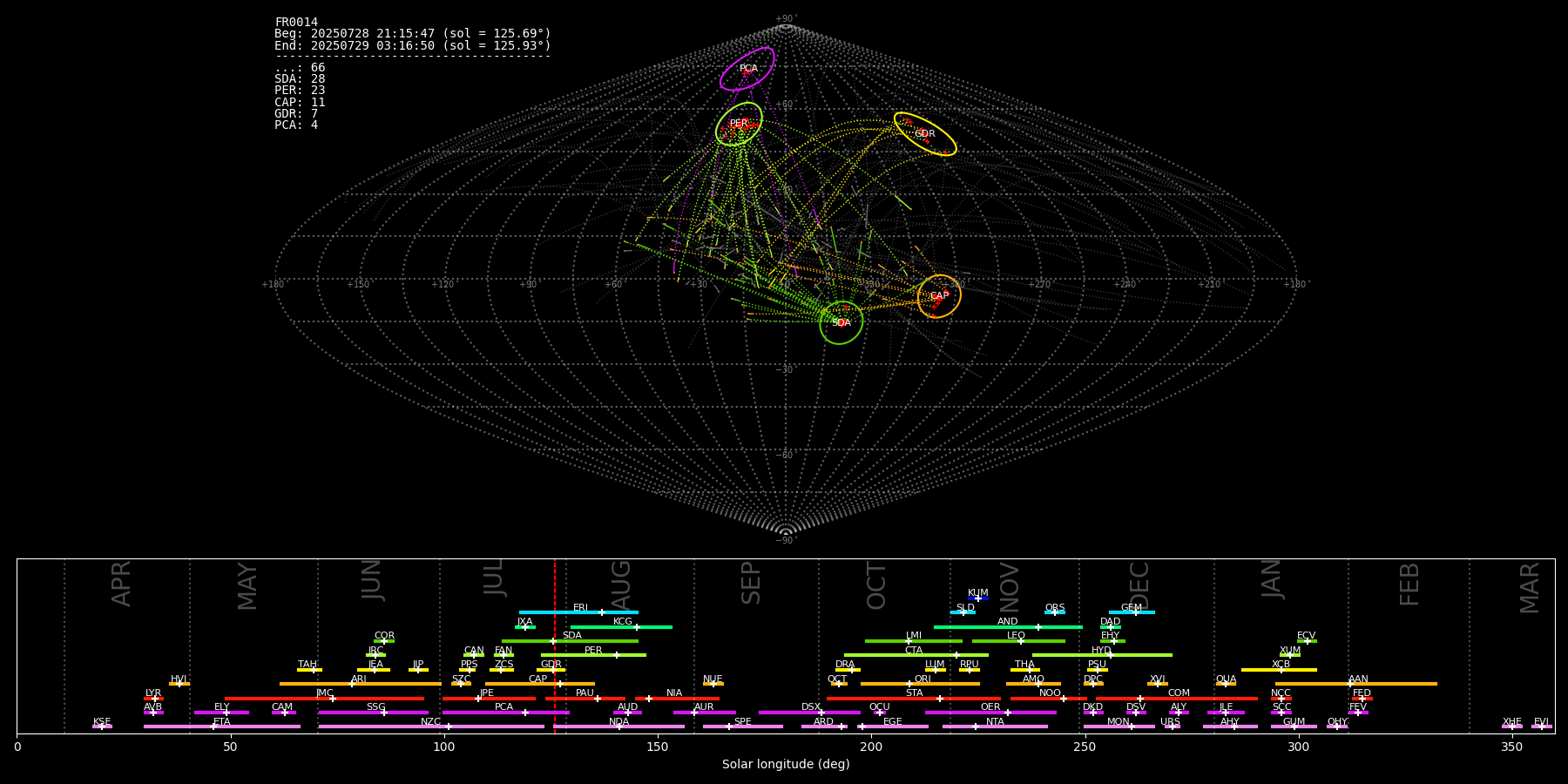Click the KUM shower bar in timeline

coord(978,598)
